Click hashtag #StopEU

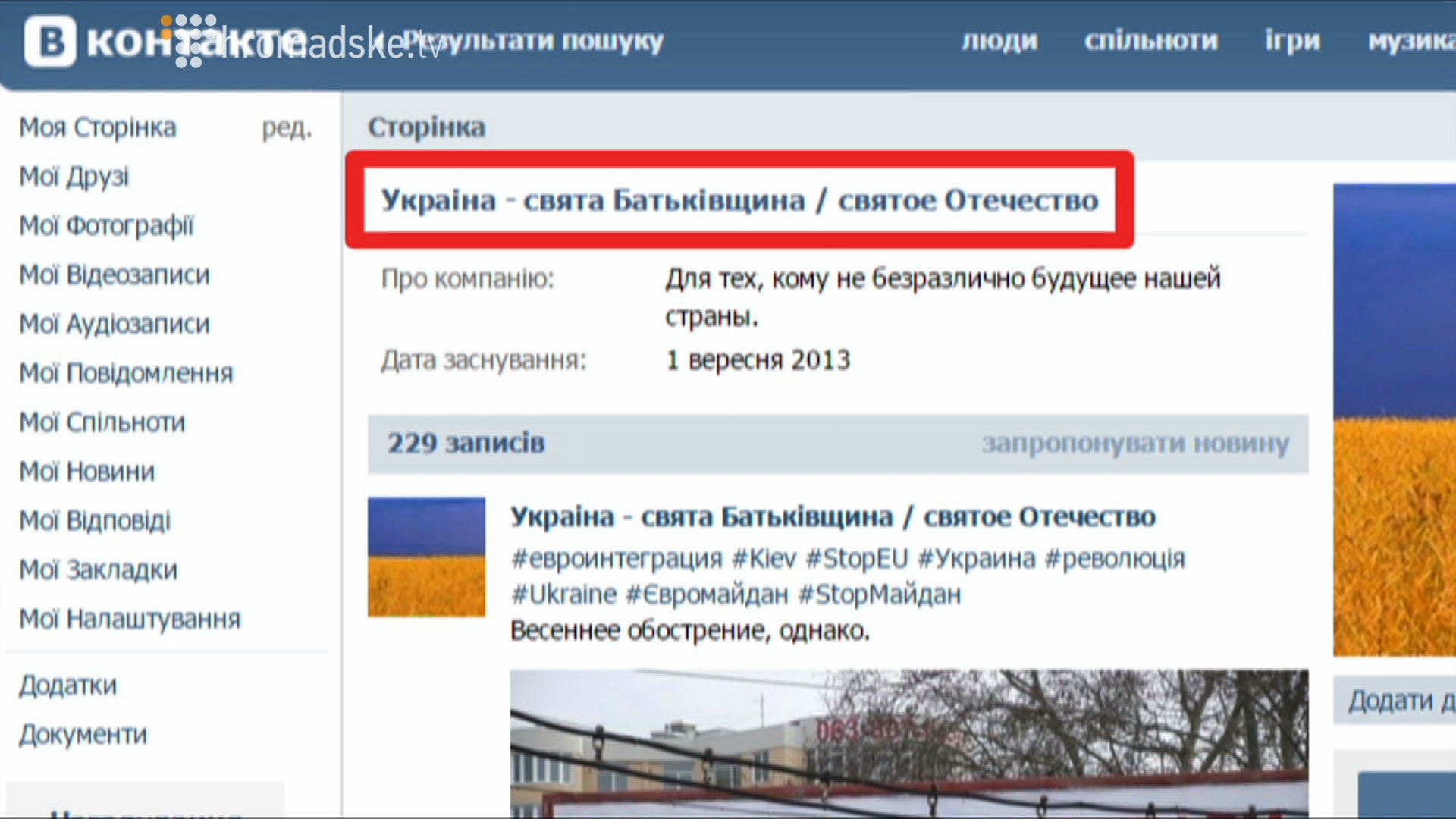856,559
